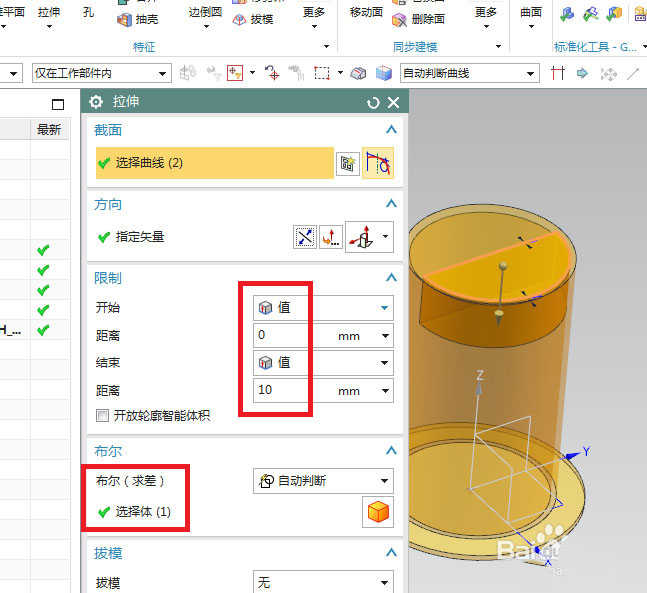
Task: Open 更多 menu in the 特征 group
Action: (314, 17)
